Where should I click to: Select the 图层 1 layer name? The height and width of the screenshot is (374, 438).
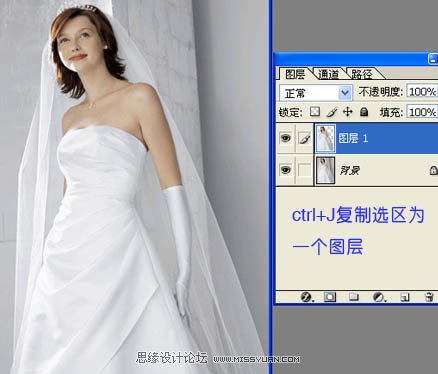point(353,138)
